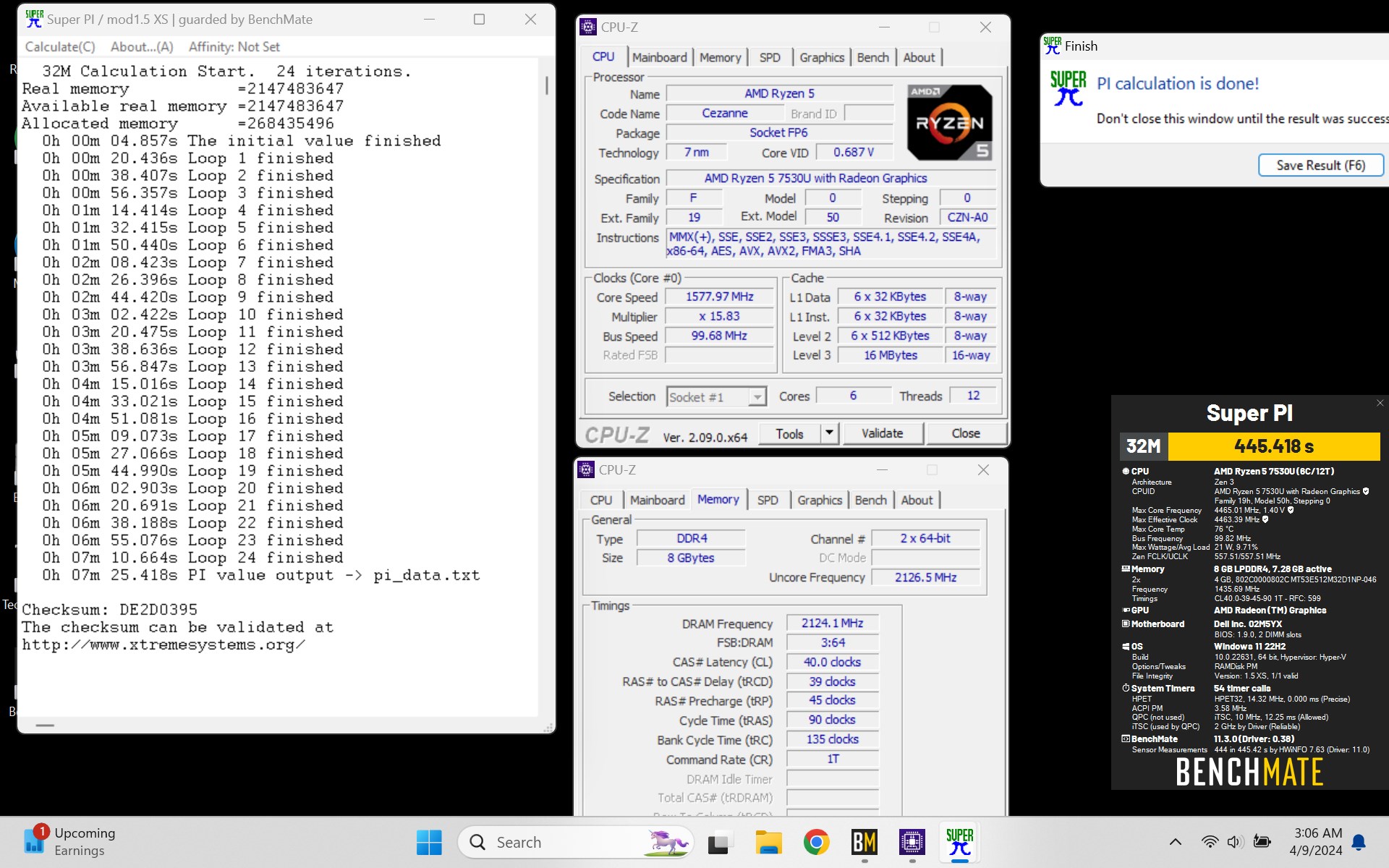This screenshot has width=1389, height=868.
Task: Click the CAS# Latency 40.0 clocks value
Action: (832, 663)
